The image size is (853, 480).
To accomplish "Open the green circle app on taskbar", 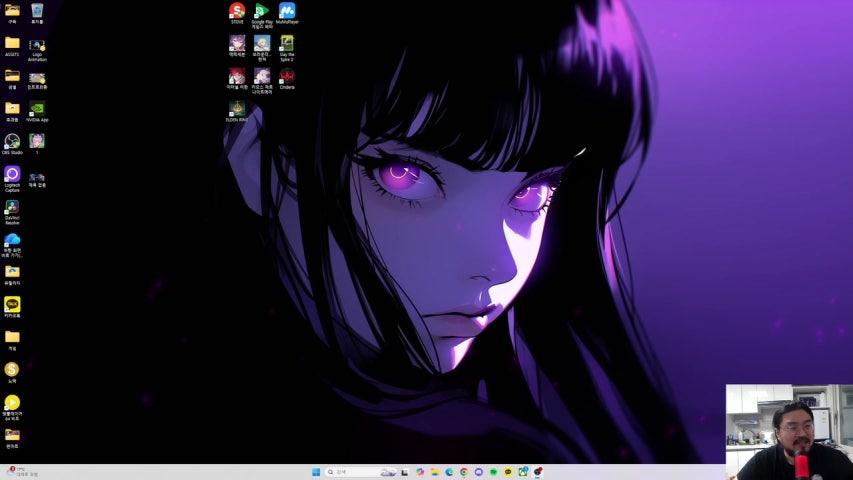I will click(493, 472).
